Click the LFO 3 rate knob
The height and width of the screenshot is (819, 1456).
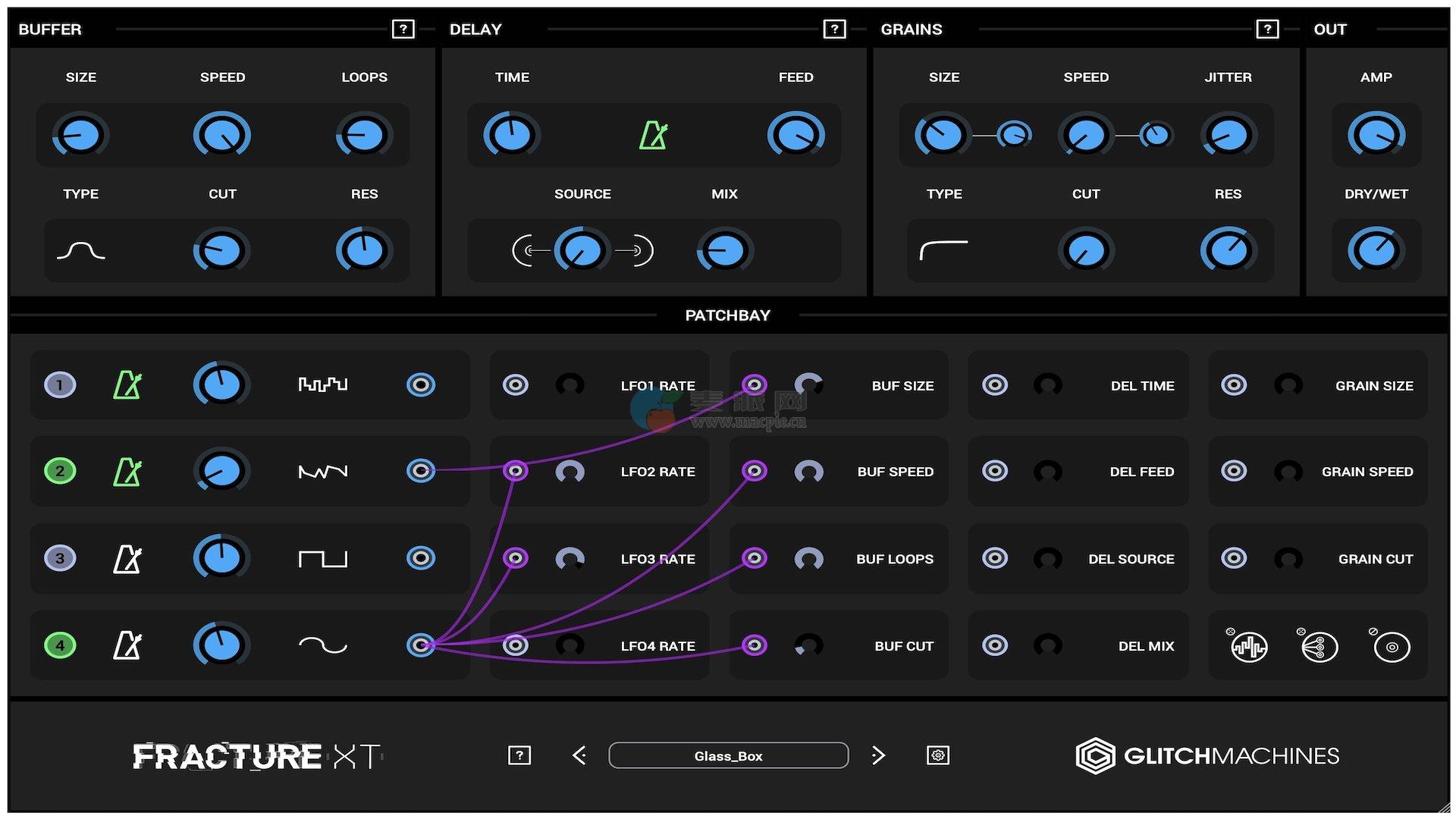tap(222, 559)
